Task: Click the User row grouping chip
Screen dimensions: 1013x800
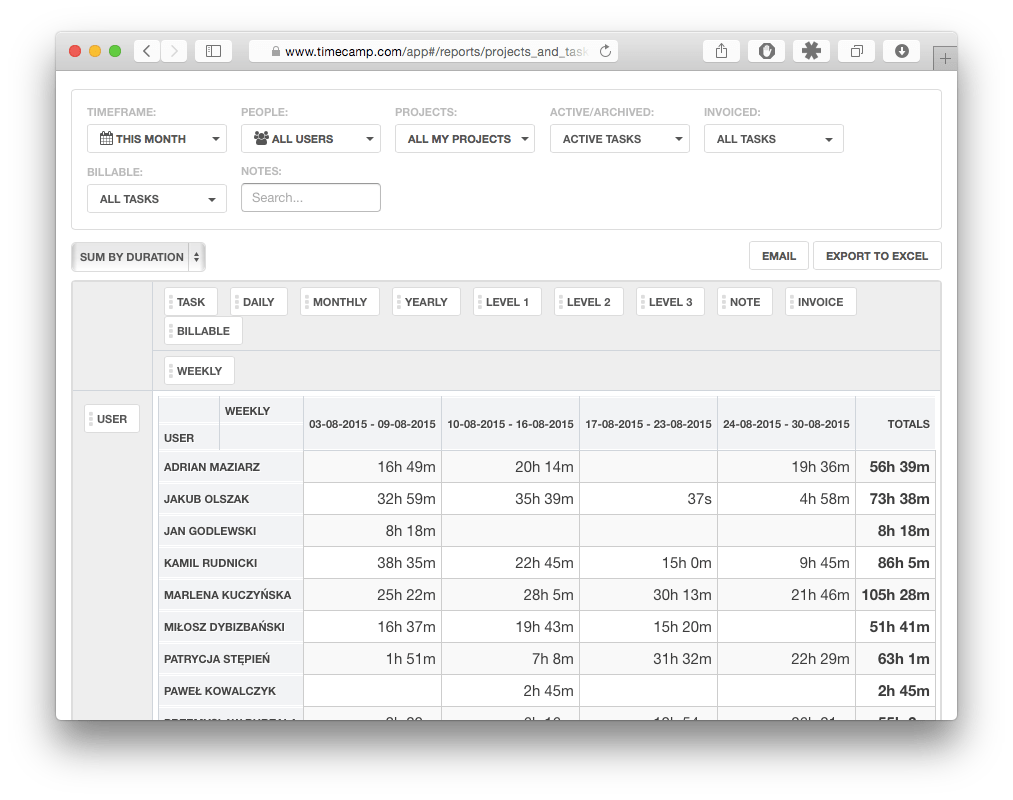Action: point(112,419)
